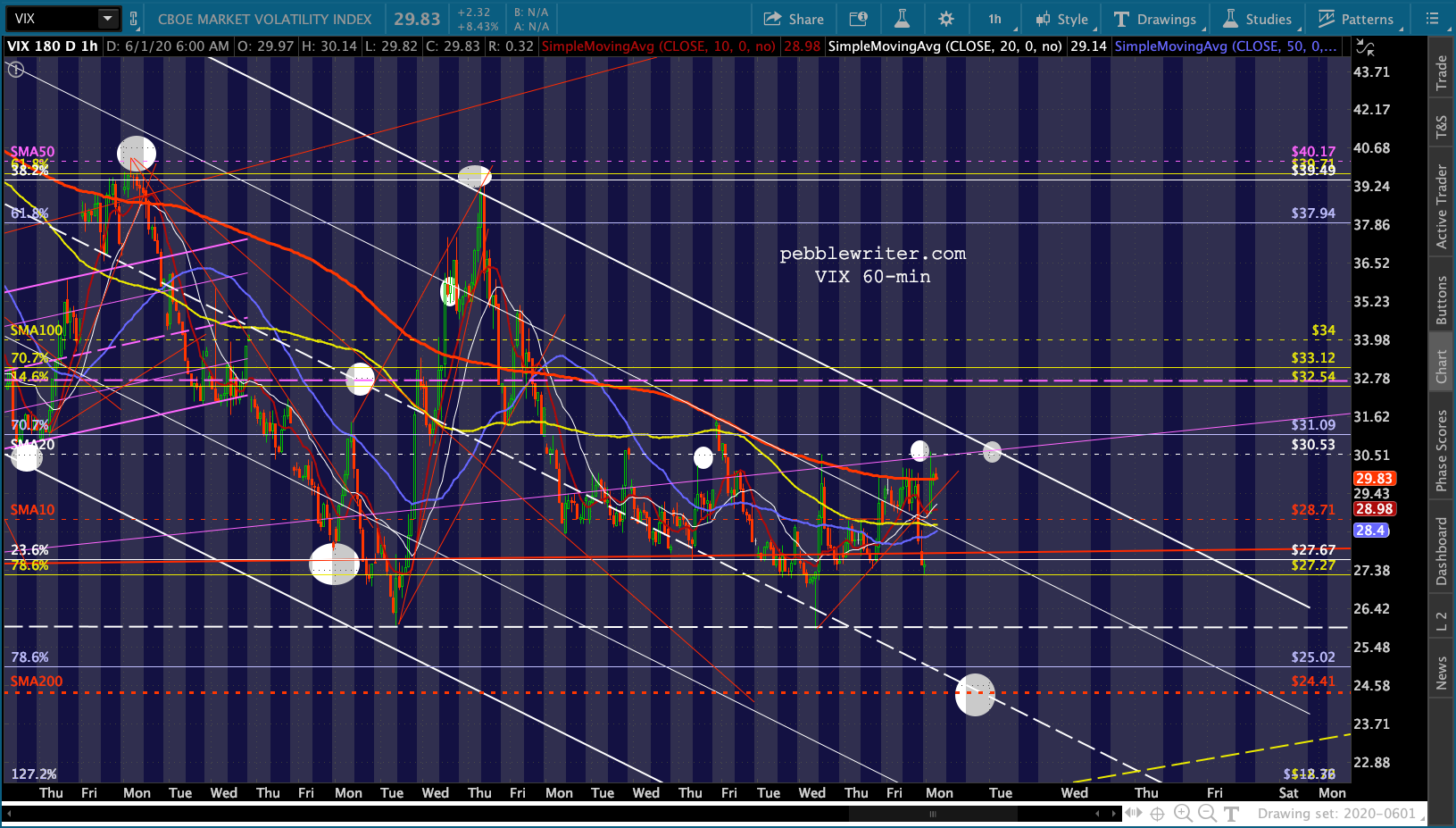The height and width of the screenshot is (828, 1456).
Task: Click the SimpleMovingAvg (CLOSE, 20, 0, no) label
Action: click(944, 46)
